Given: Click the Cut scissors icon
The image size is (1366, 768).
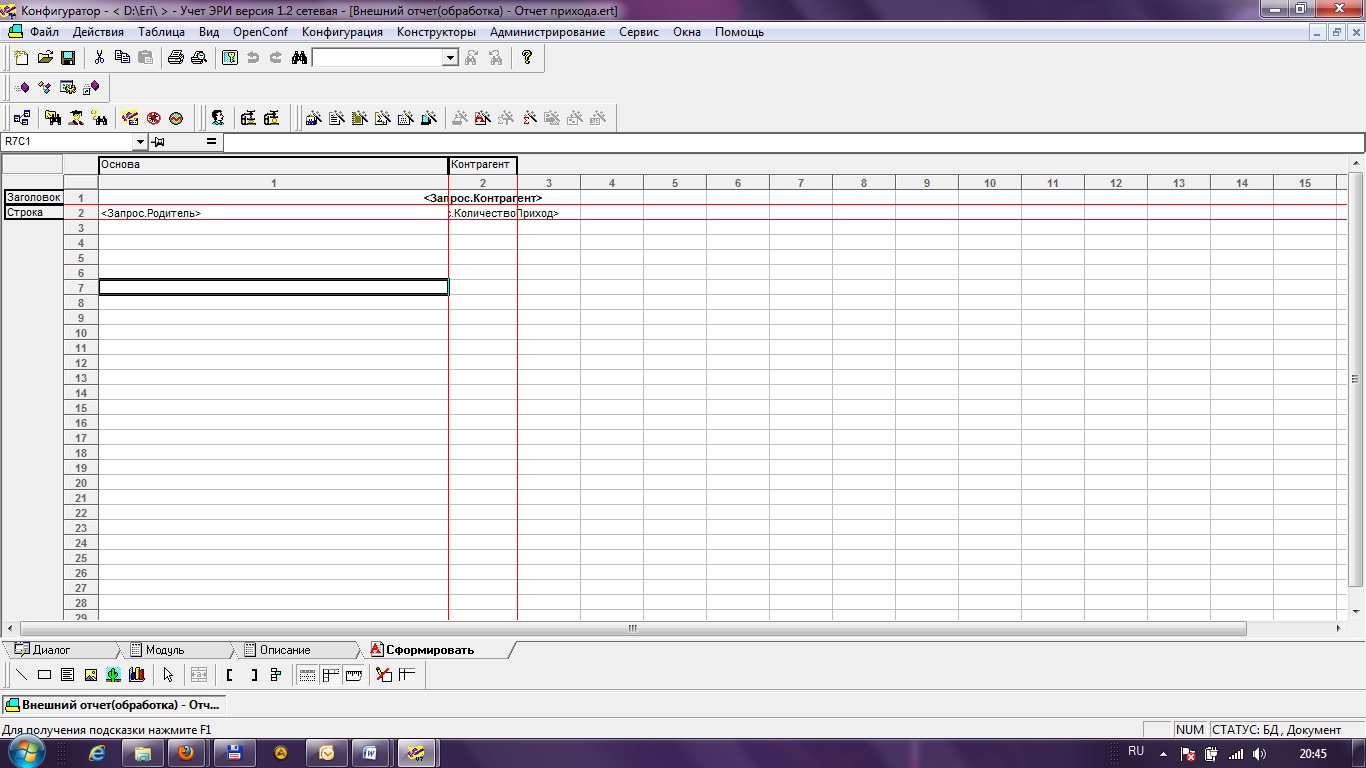Looking at the screenshot, I should (99, 58).
